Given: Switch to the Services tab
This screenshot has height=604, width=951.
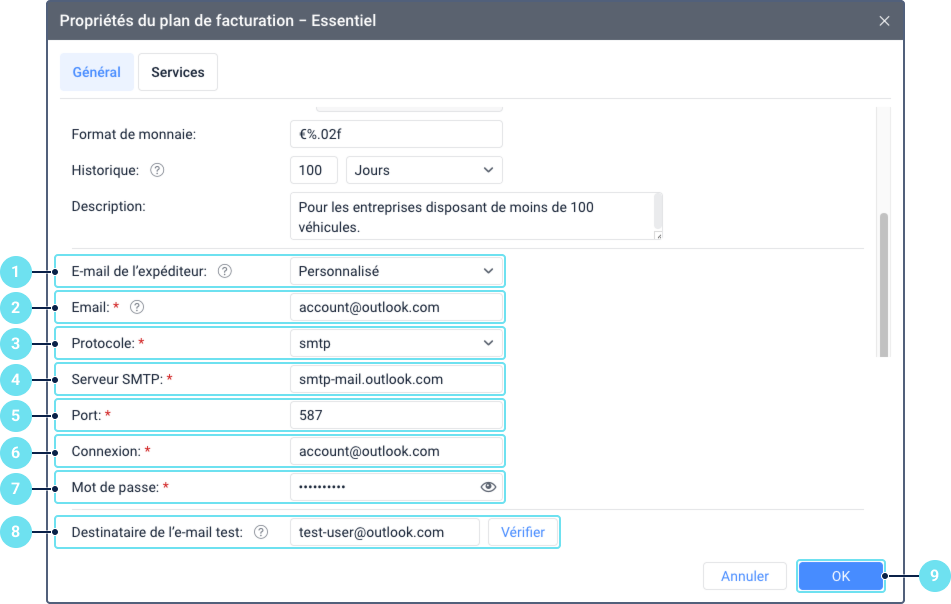Looking at the screenshot, I should coord(178,73).
